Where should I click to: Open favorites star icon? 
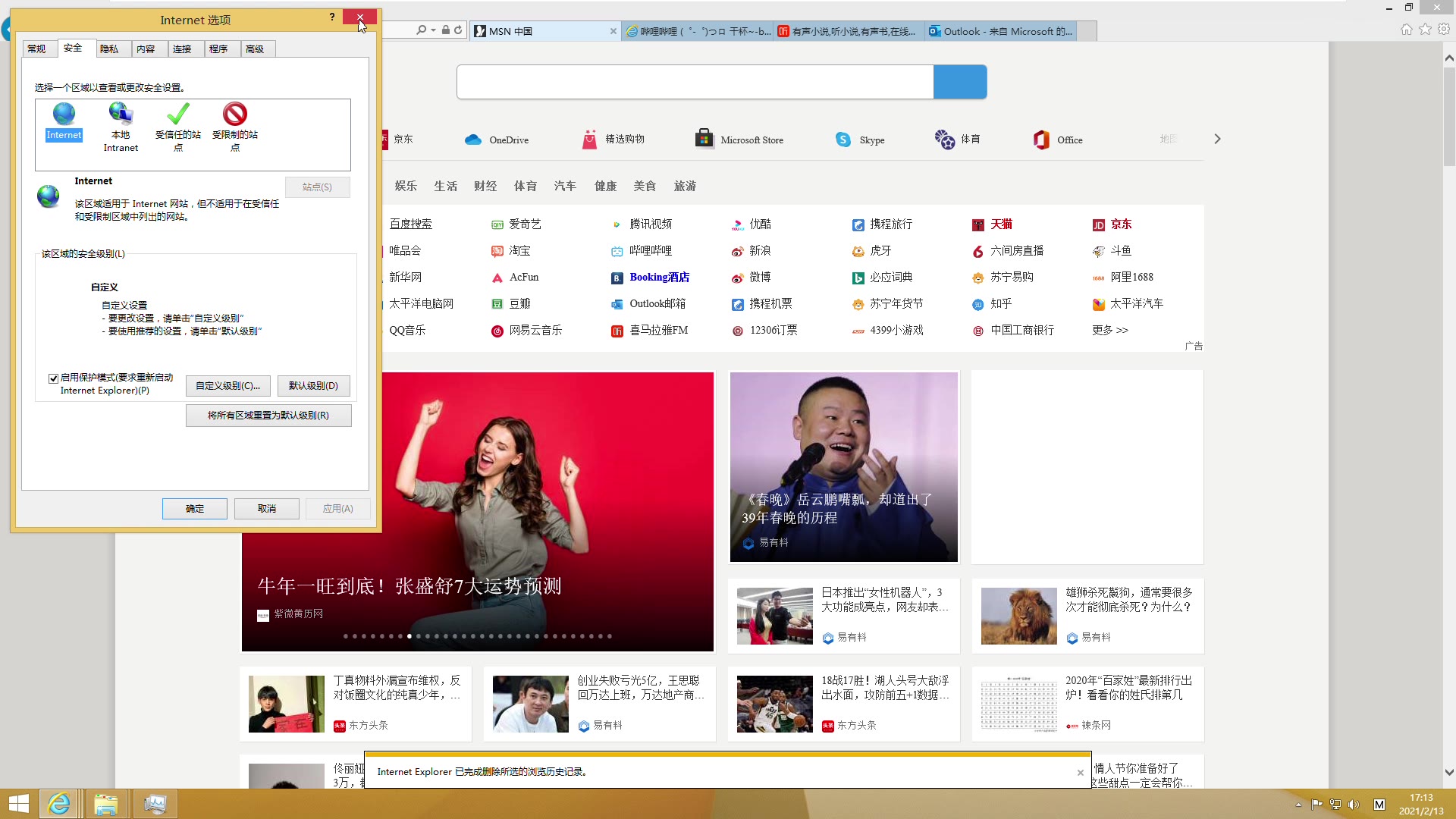pos(1426,29)
